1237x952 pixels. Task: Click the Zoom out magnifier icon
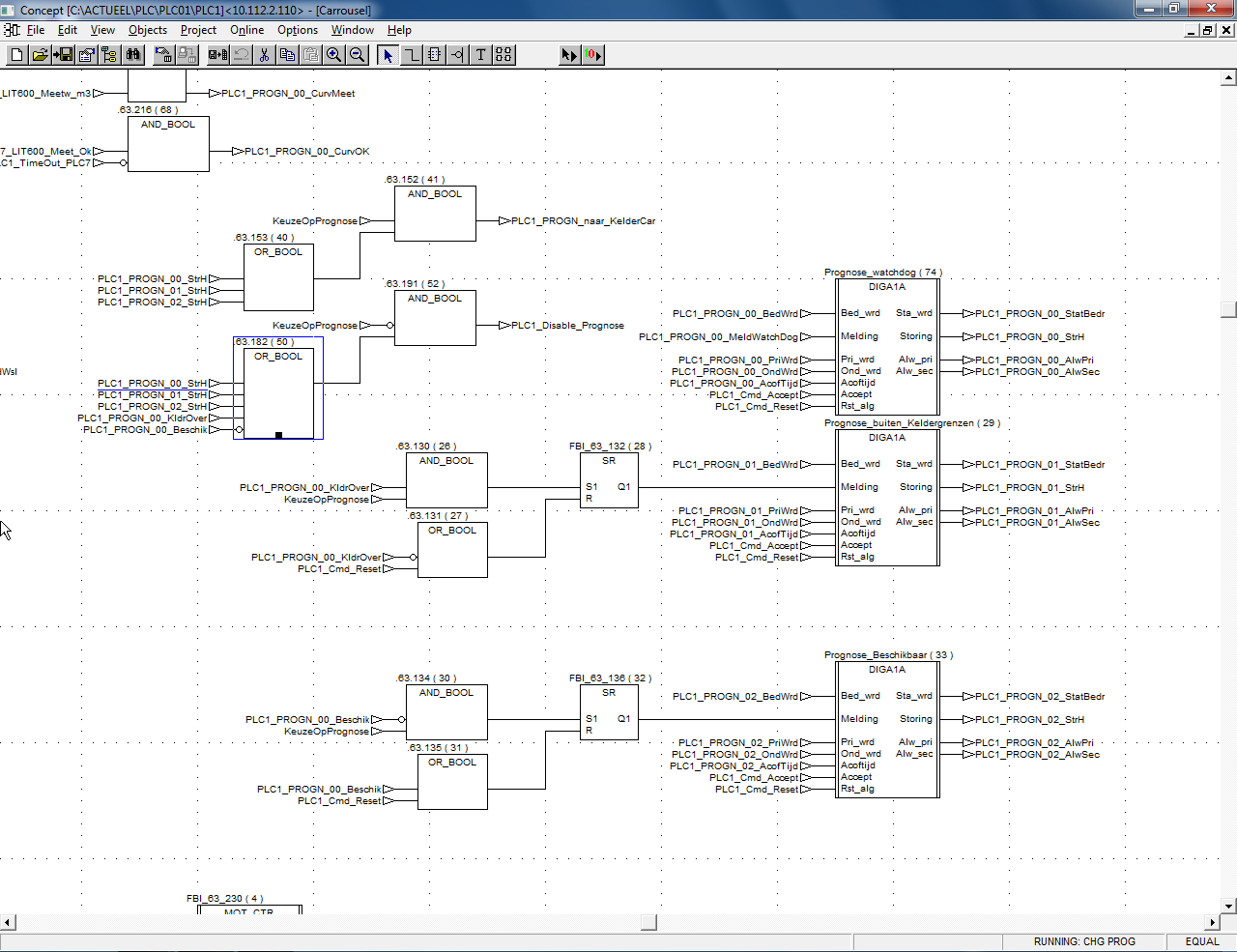[x=358, y=55]
